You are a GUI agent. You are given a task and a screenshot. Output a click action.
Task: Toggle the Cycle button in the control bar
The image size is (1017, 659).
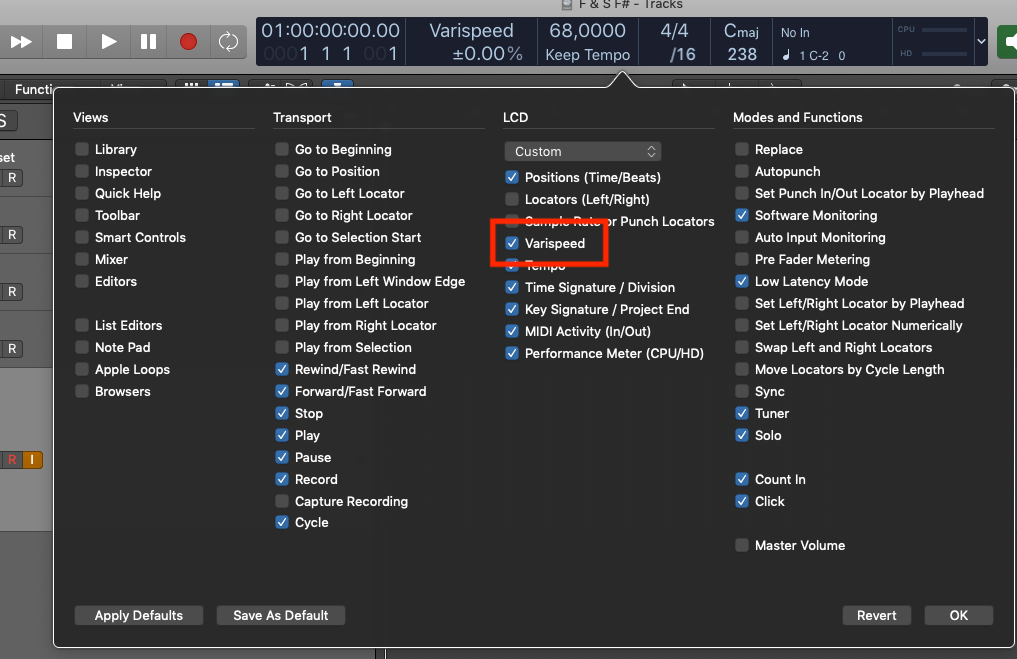click(228, 42)
